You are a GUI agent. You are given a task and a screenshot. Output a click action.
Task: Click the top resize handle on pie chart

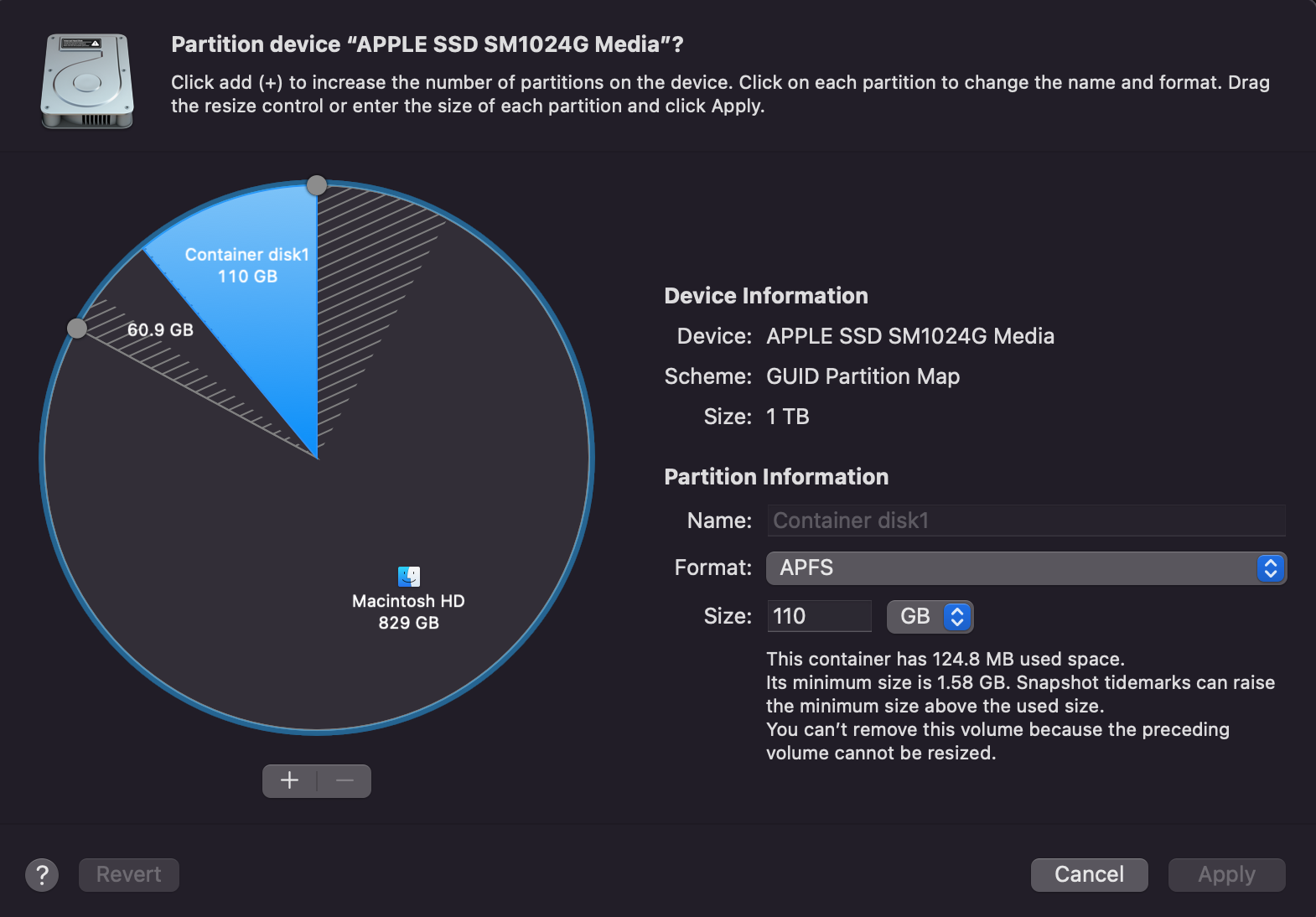[x=317, y=185]
